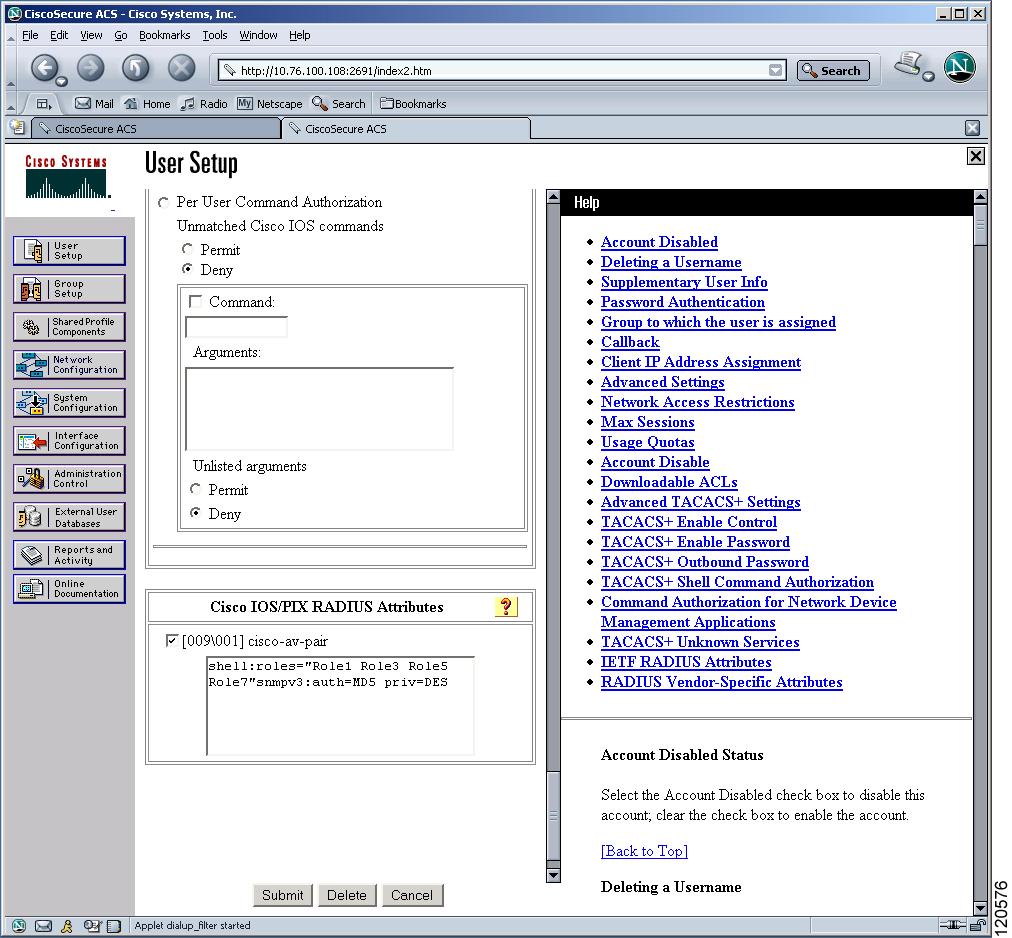Open the Bookmarks folder shortcut
1012x938 pixels.
pyautogui.click(x=413, y=103)
